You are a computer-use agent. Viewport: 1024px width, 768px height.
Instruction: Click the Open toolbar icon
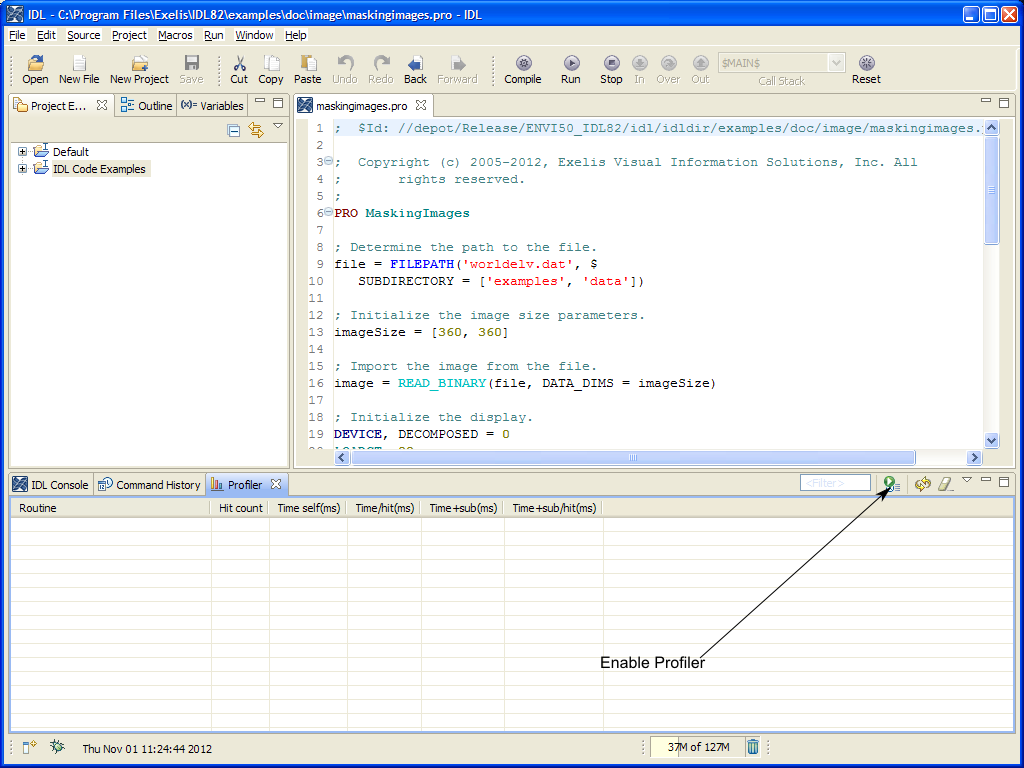tap(35, 70)
